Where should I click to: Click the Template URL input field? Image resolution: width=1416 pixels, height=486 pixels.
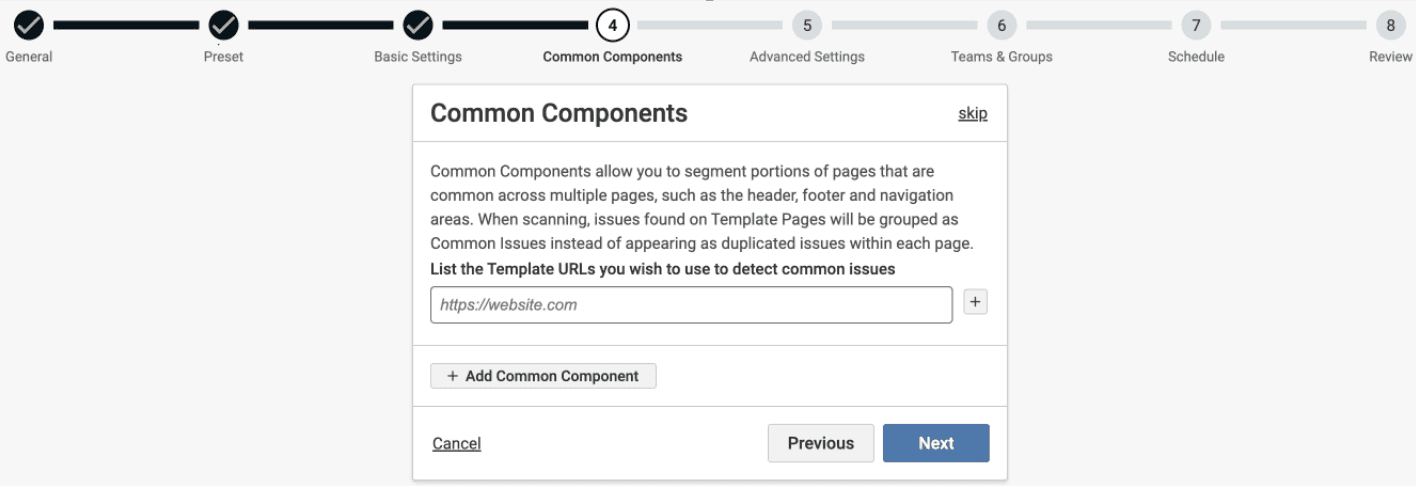pos(690,305)
